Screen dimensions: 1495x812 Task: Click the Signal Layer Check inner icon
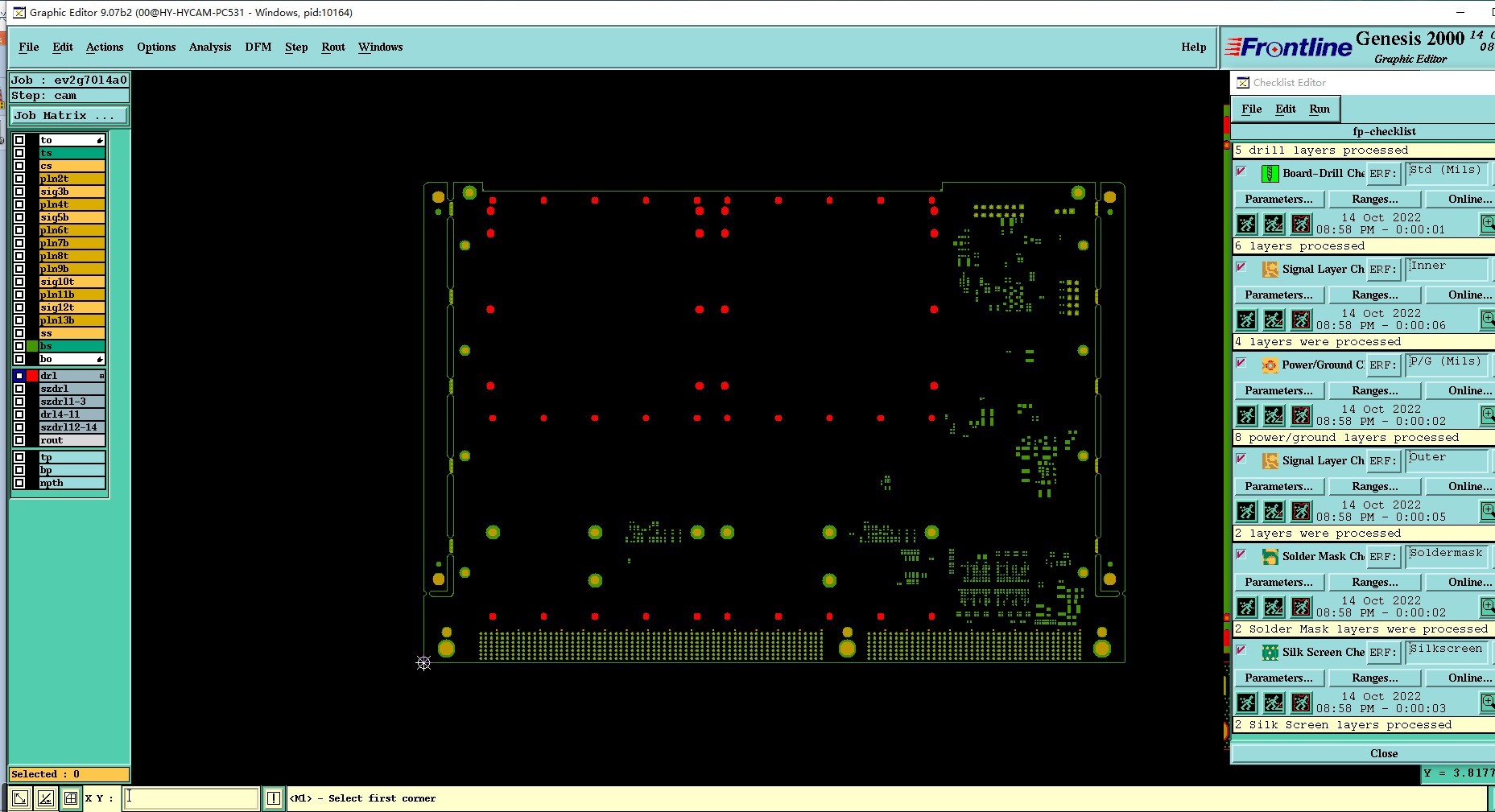(x=1270, y=269)
